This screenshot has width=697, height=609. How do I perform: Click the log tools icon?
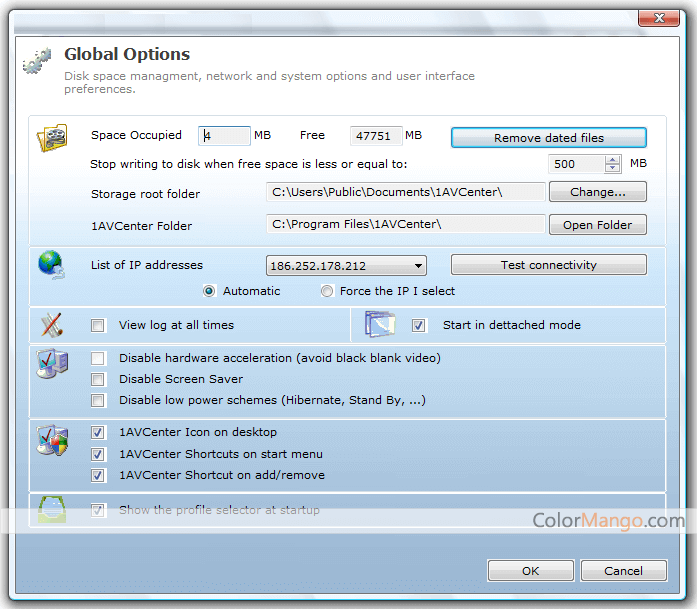(x=51, y=325)
